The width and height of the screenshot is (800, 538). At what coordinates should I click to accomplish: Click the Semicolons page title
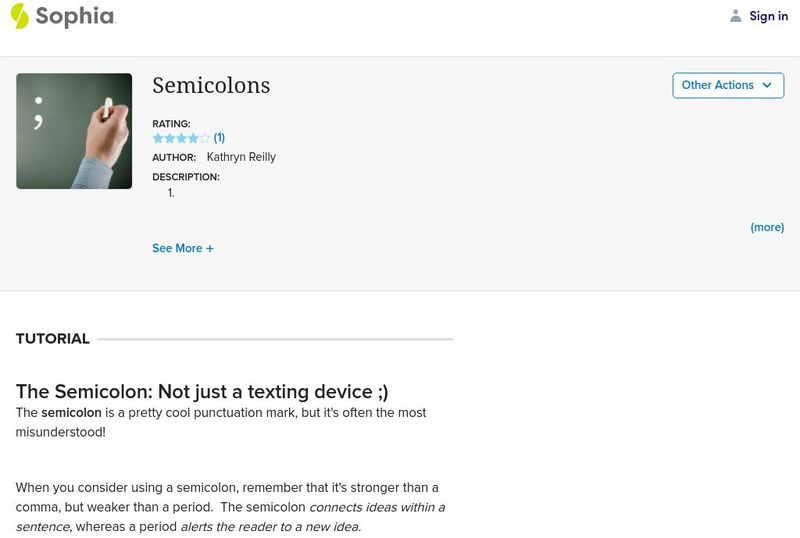pos(211,86)
